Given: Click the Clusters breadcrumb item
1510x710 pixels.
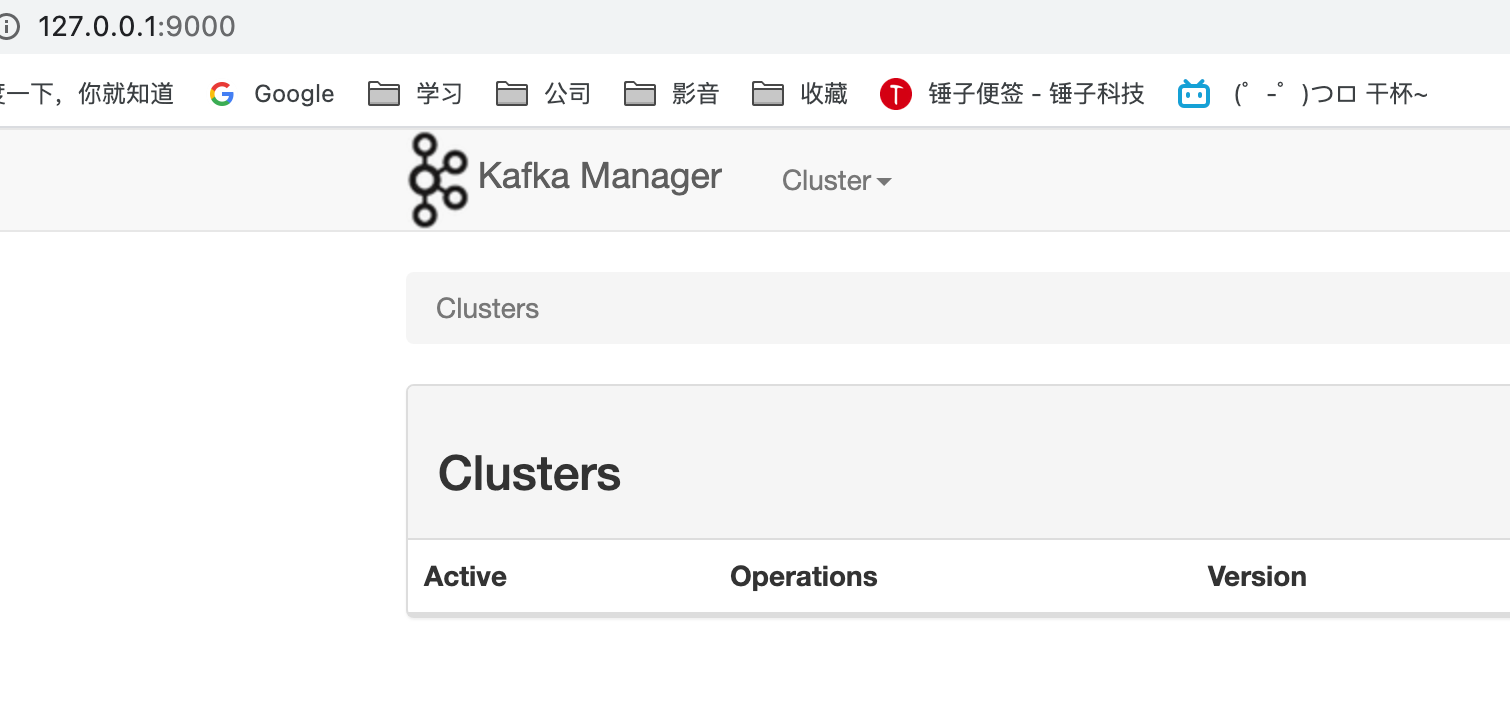Looking at the screenshot, I should click(487, 308).
